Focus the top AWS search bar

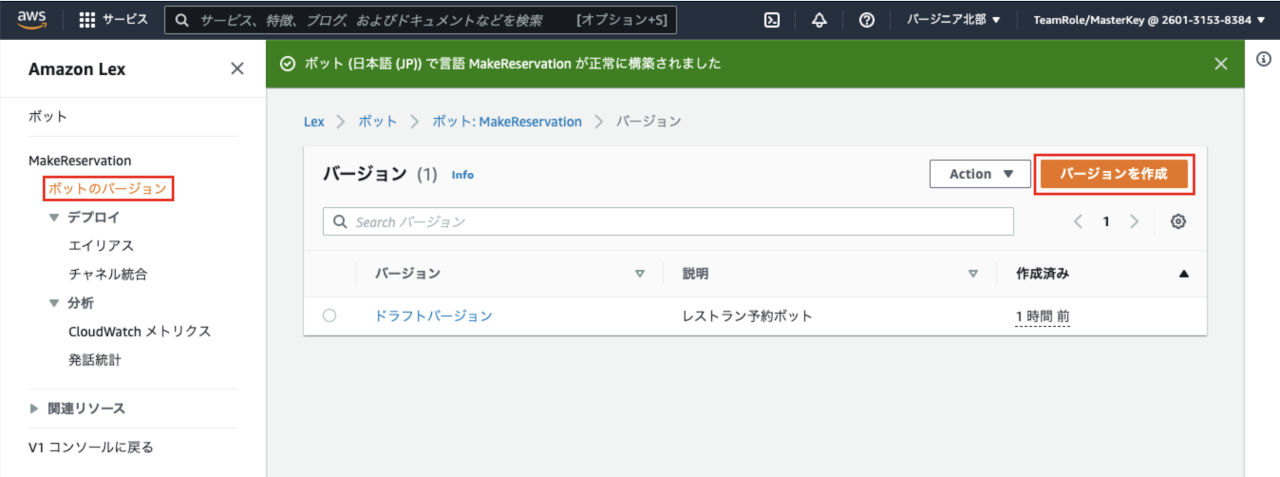pyautogui.click(x=420, y=19)
